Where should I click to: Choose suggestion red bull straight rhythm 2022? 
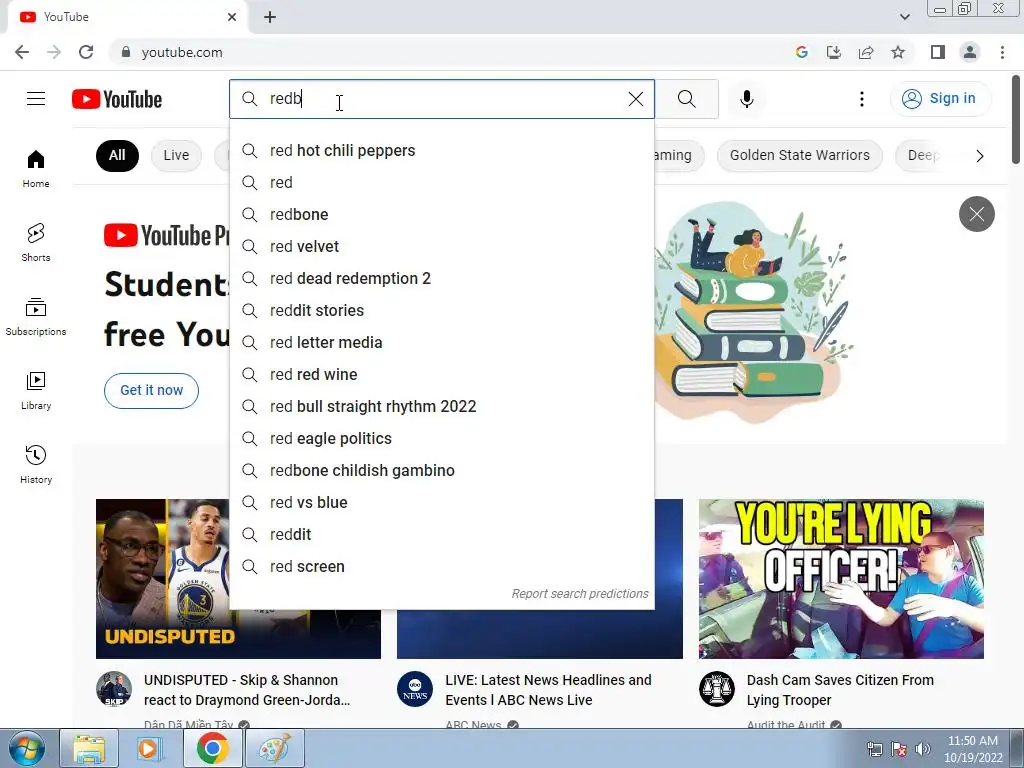click(x=442, y=406)
